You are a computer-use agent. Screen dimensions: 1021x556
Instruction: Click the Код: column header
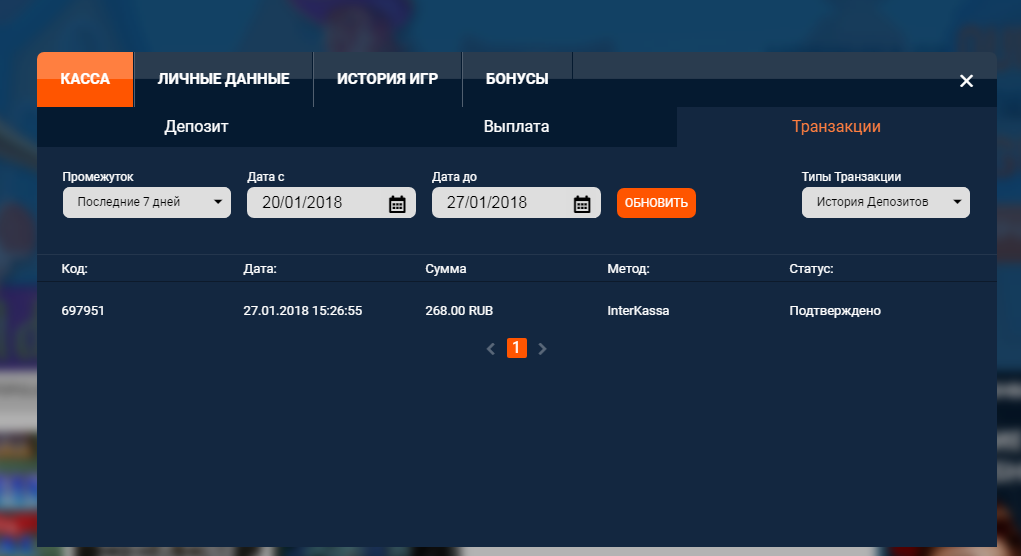(x=74, y=269)
